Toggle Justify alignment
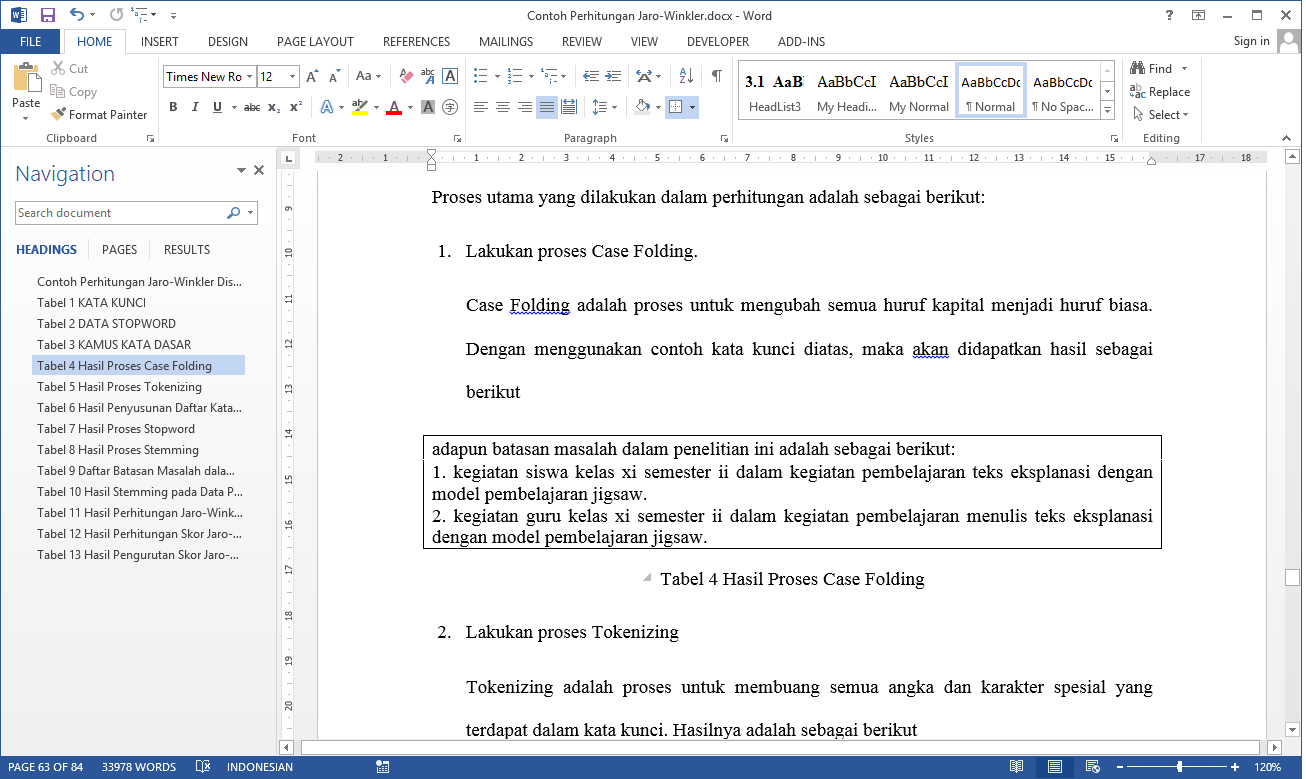 pyautogui.click(x=547, y=107)
